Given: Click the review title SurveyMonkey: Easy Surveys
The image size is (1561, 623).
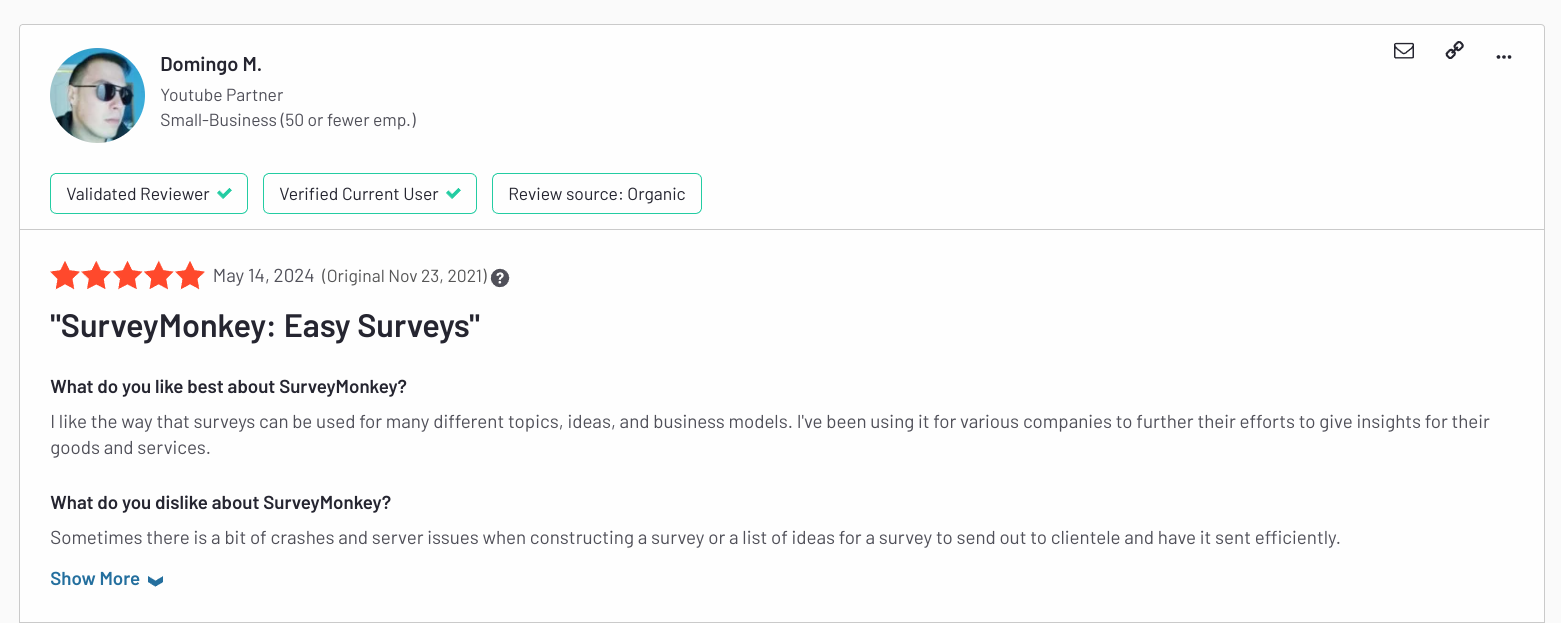Looking at the screenshot, I should tap(265, 324).
